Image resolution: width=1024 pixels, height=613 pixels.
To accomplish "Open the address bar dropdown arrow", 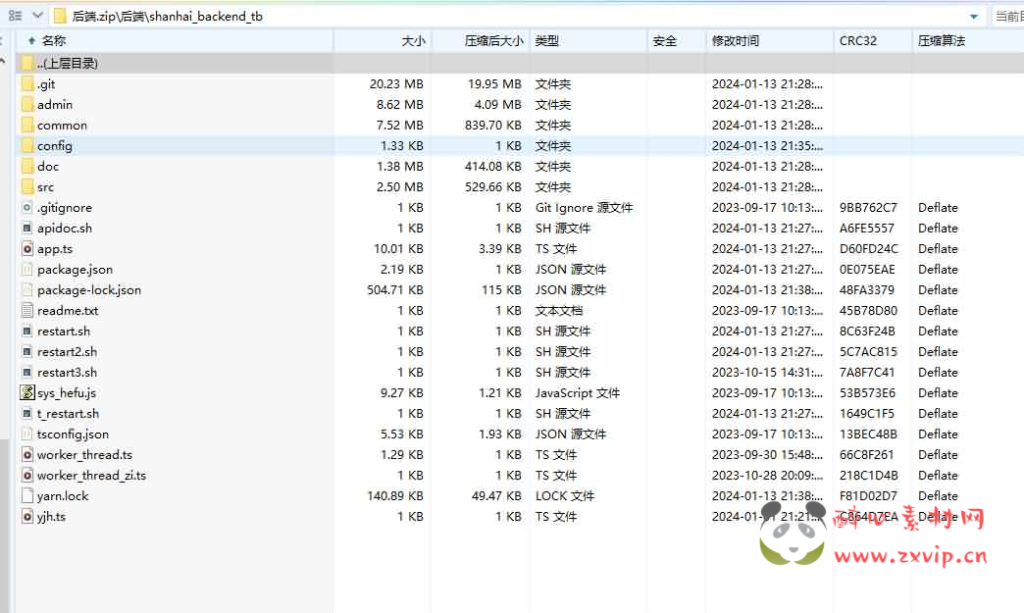I will click(971, 15).
